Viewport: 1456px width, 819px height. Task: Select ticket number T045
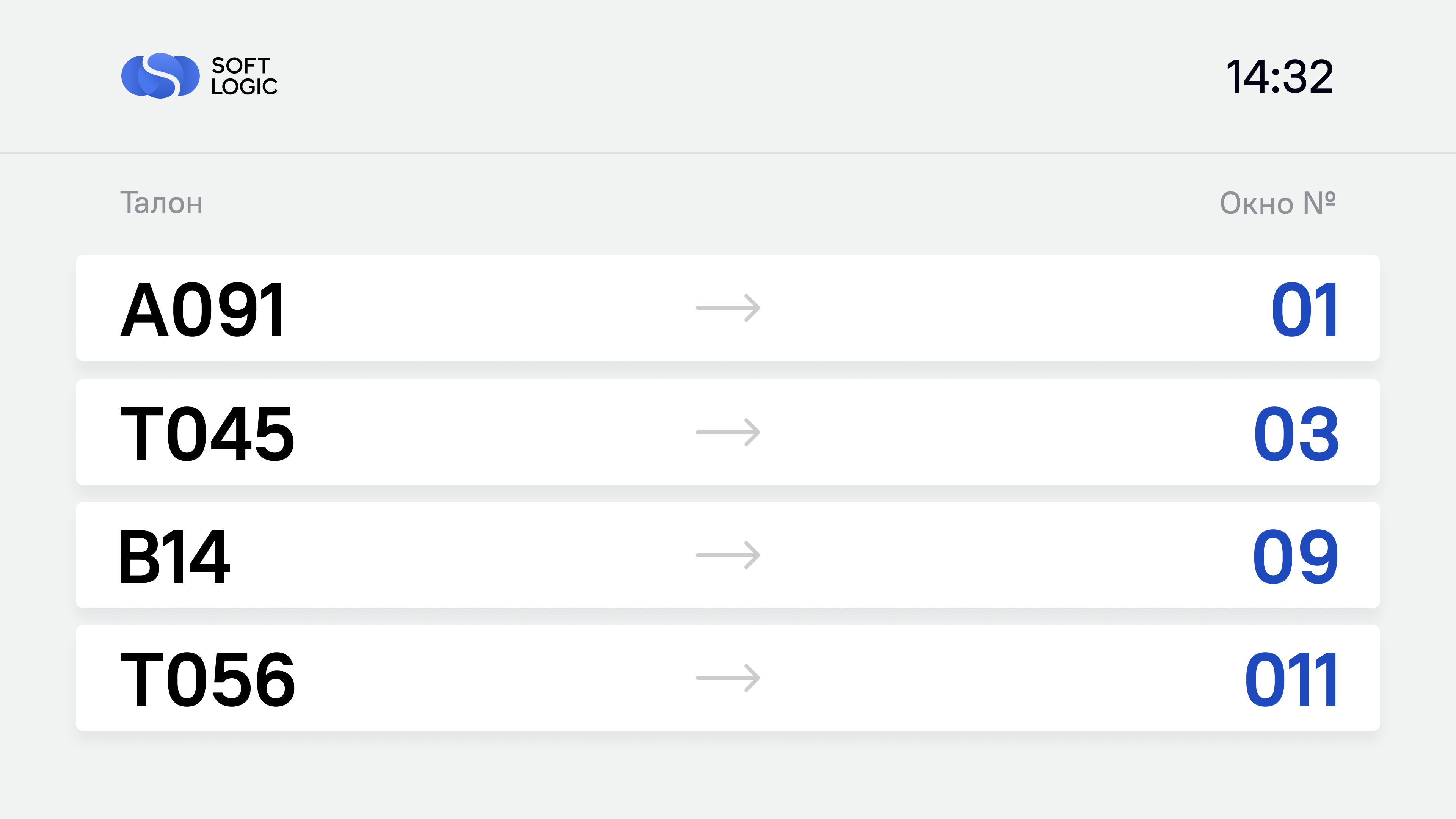(207, 433)
